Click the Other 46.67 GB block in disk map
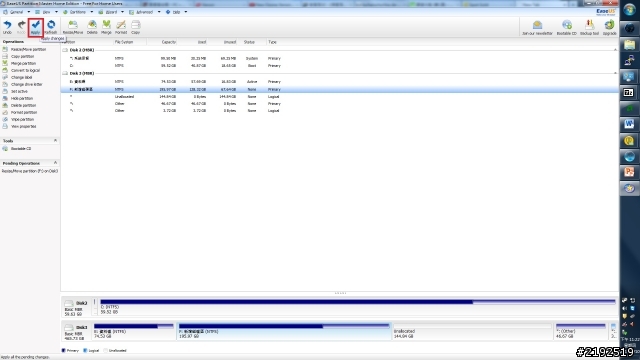The height and width of the screenshot is (360, 640). 581,331
